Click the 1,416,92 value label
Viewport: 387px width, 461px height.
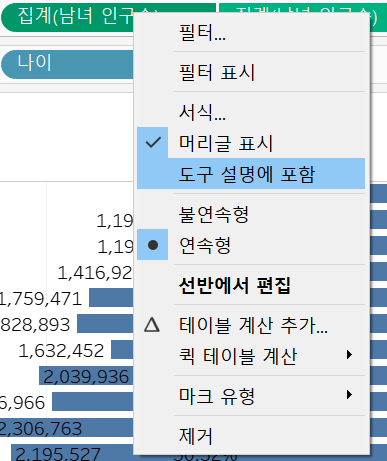click(95, 273)
